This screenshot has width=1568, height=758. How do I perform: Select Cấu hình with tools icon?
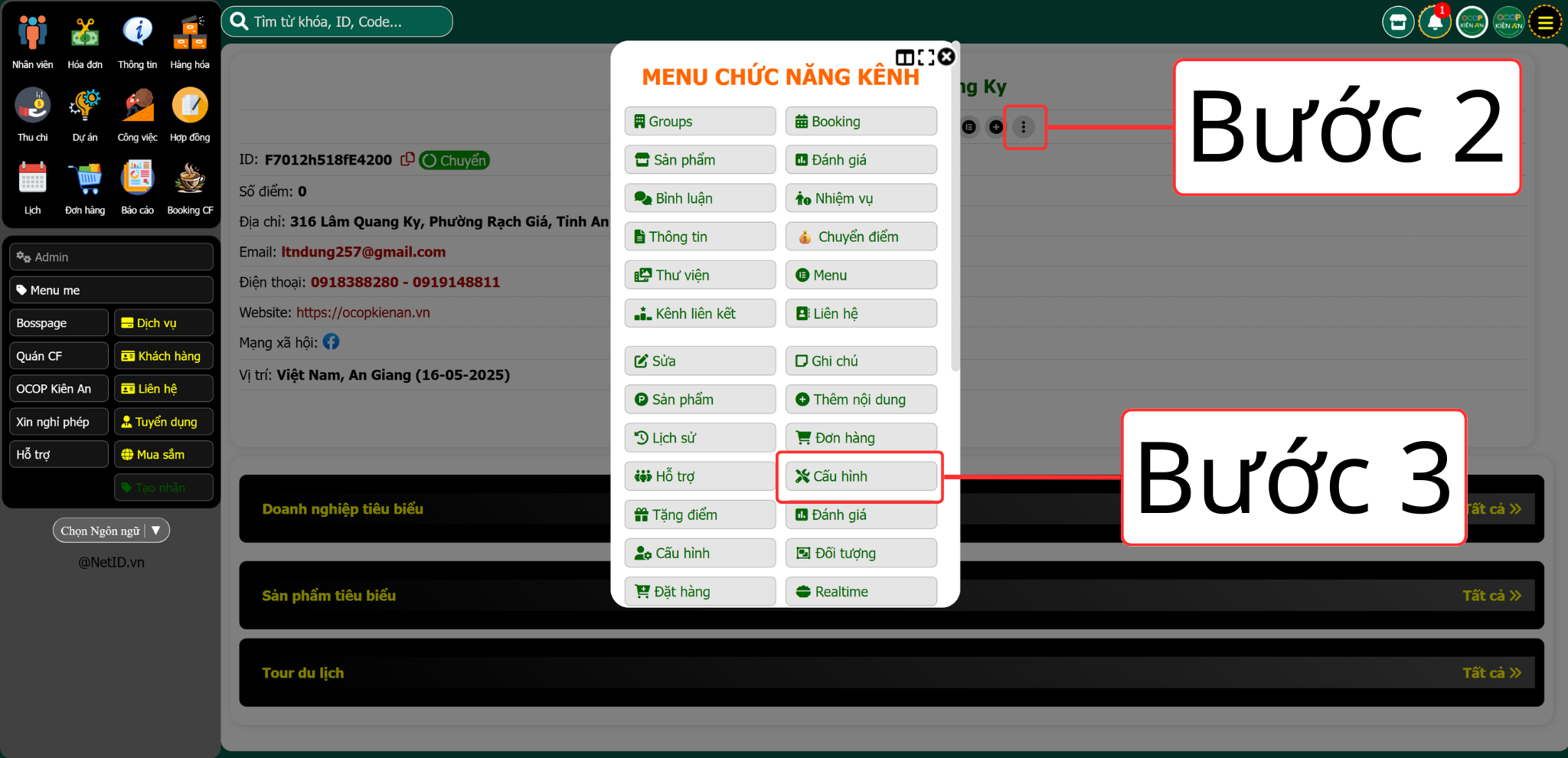pos(861,476)
